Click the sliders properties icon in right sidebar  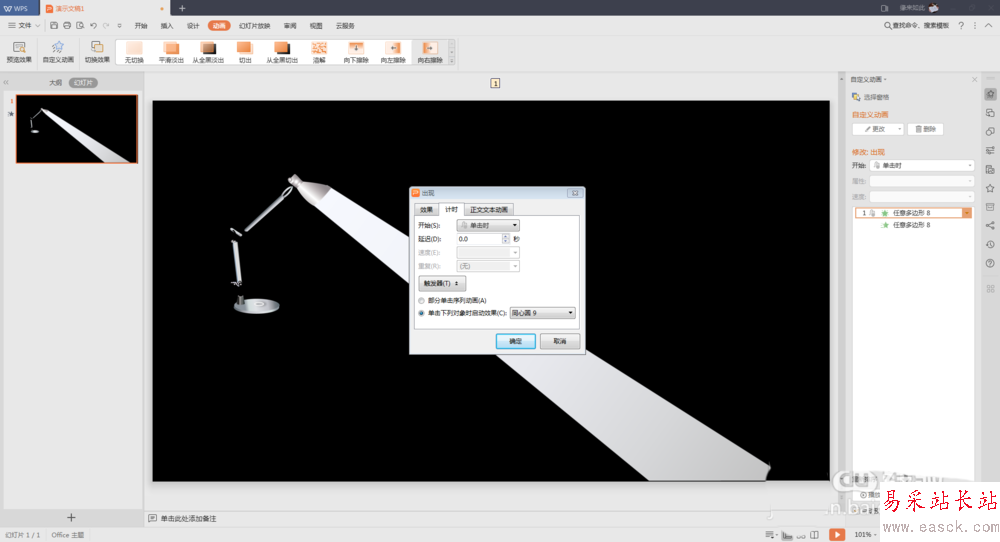point(990,150)
